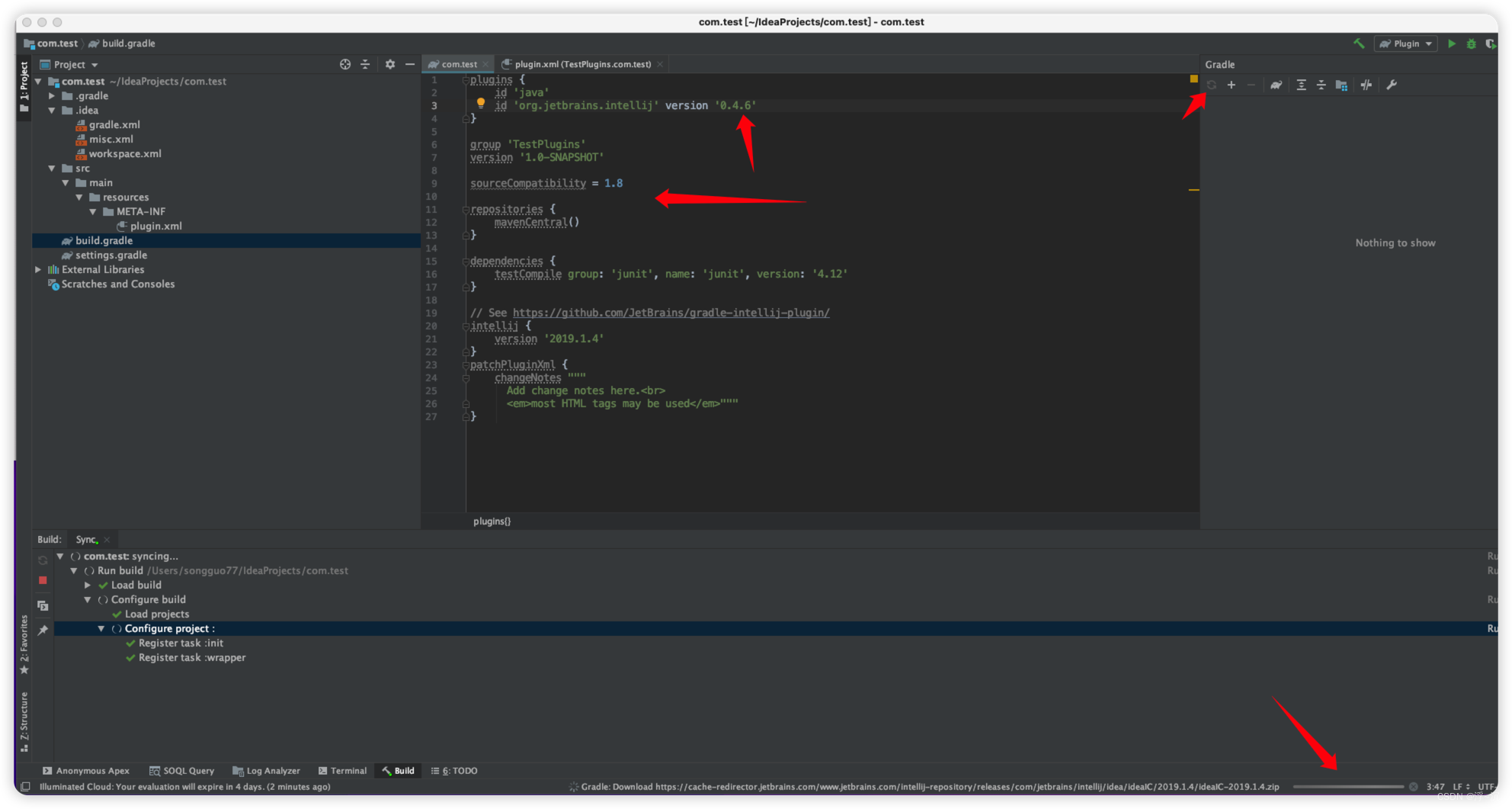This screenshot has width=1512, height=809.
Task: Click the Gradle download progress bar
Action: tap(1347, 786)
